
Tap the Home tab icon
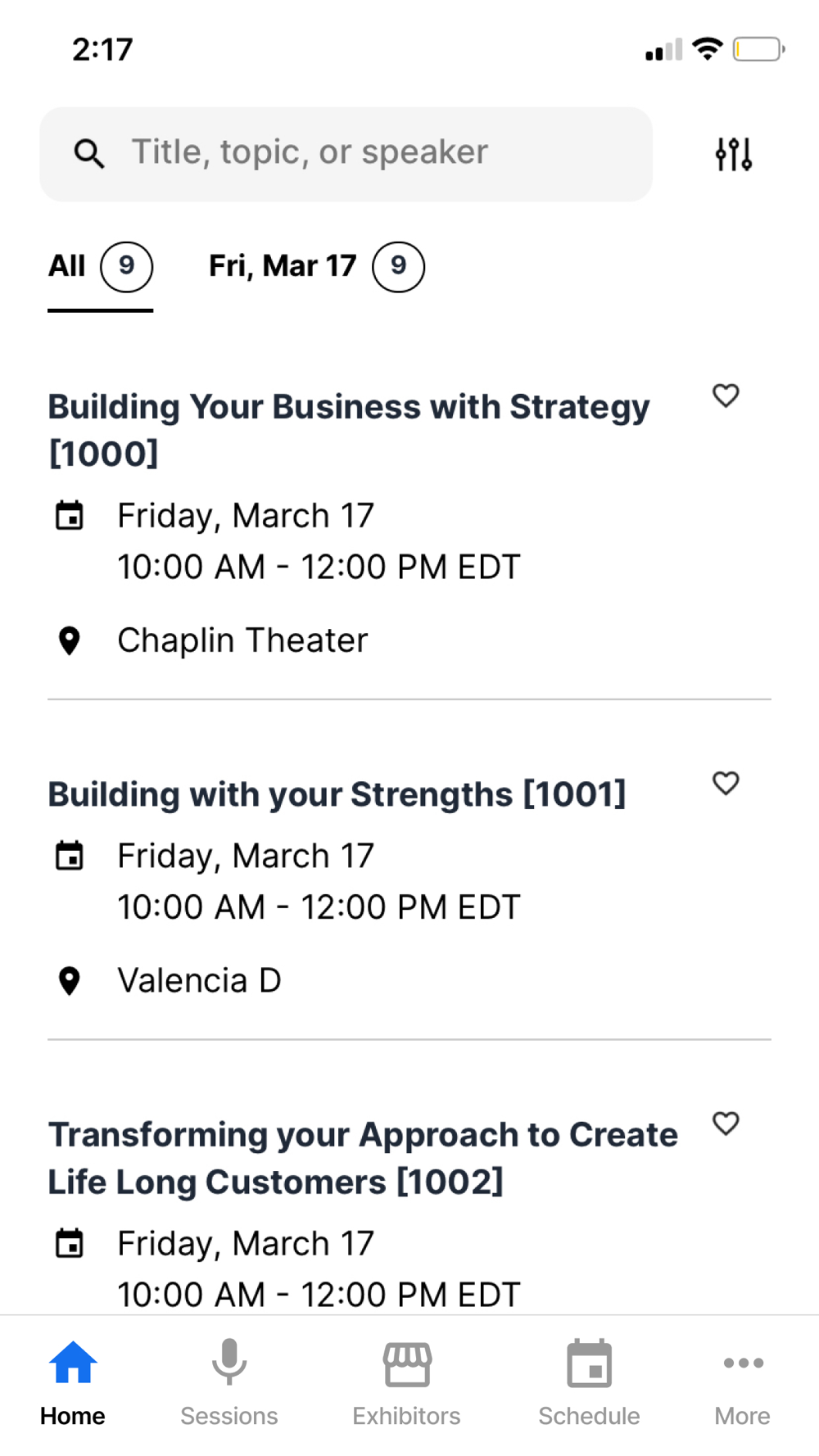[x=73, y=1363]
